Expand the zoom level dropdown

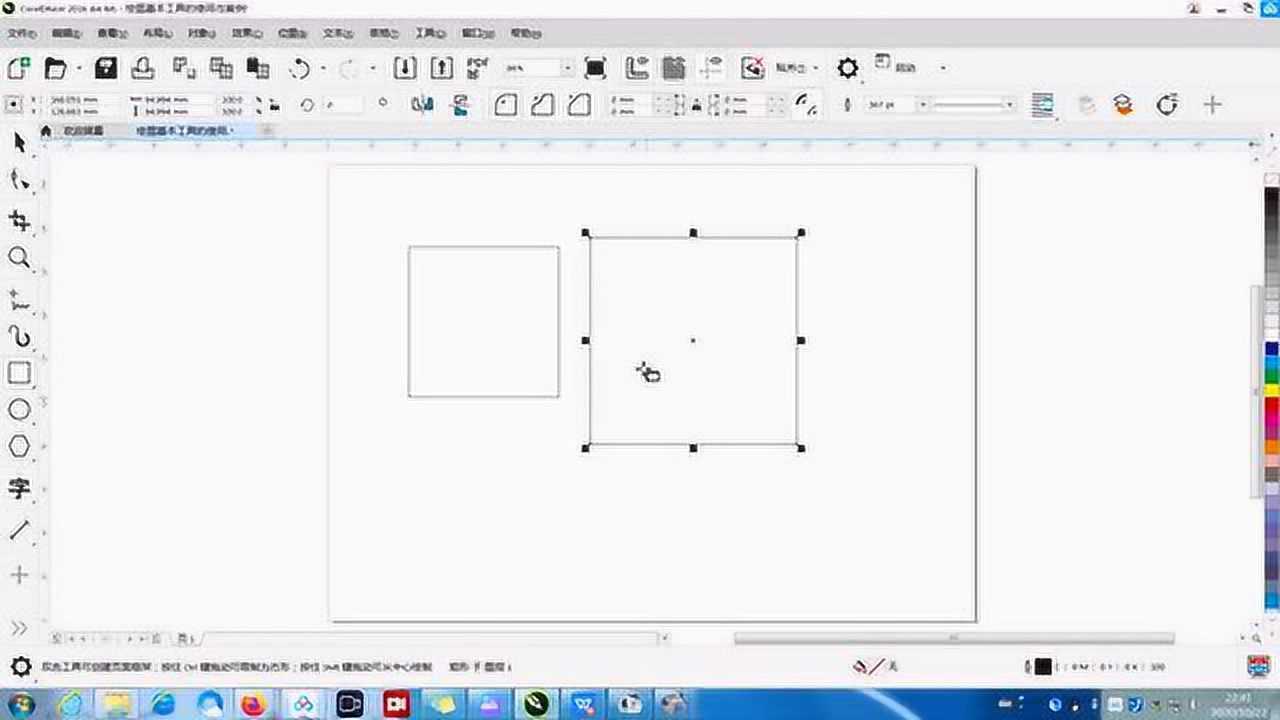click(x=568, y=68)
